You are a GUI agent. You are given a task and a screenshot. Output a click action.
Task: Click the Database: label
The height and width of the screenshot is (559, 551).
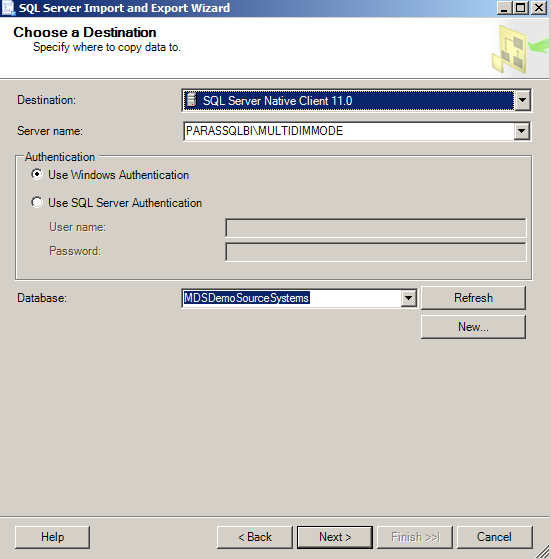coord(42,298)
